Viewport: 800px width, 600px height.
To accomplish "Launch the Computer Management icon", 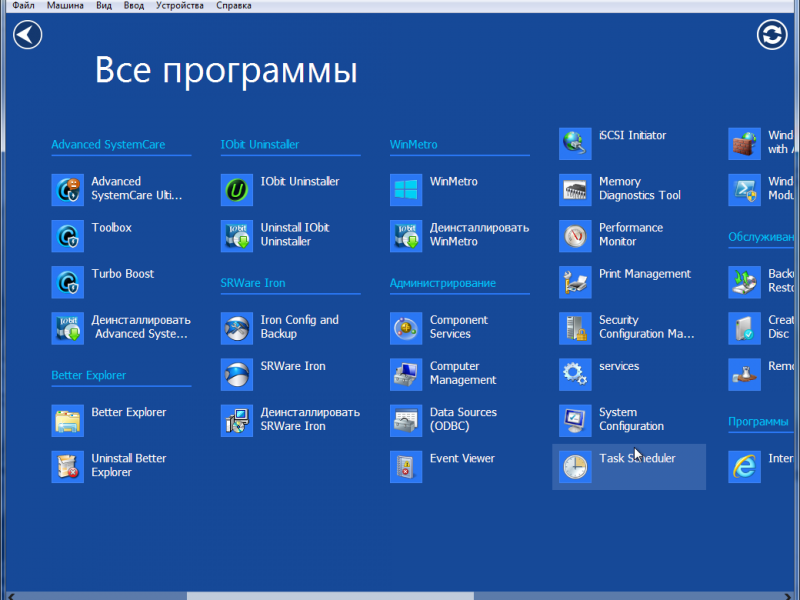I will [x=406, y=374].
